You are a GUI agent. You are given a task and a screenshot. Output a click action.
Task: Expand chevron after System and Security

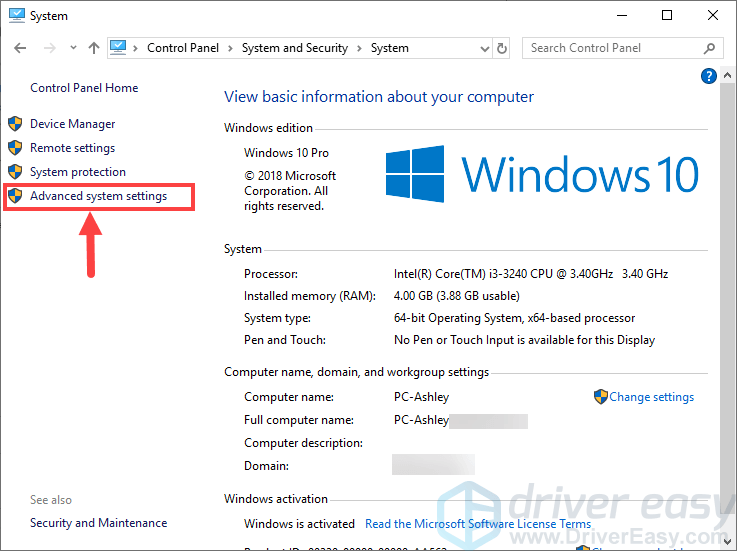point(360,48)
